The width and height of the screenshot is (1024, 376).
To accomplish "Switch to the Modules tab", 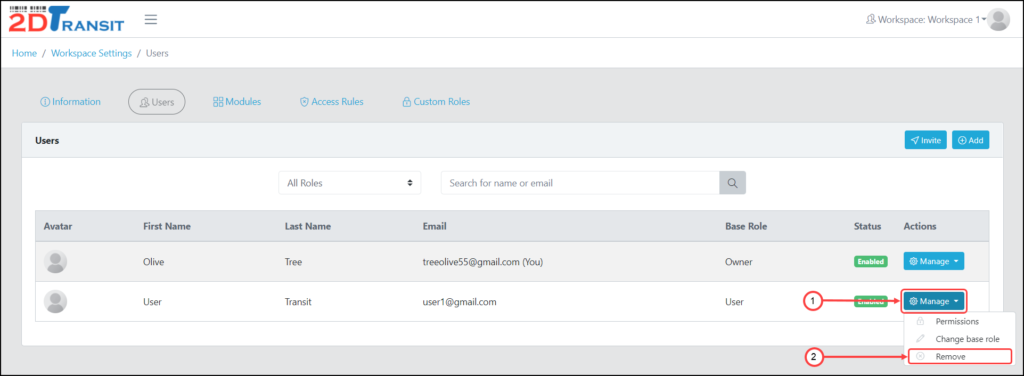I will tap(237, 102).
